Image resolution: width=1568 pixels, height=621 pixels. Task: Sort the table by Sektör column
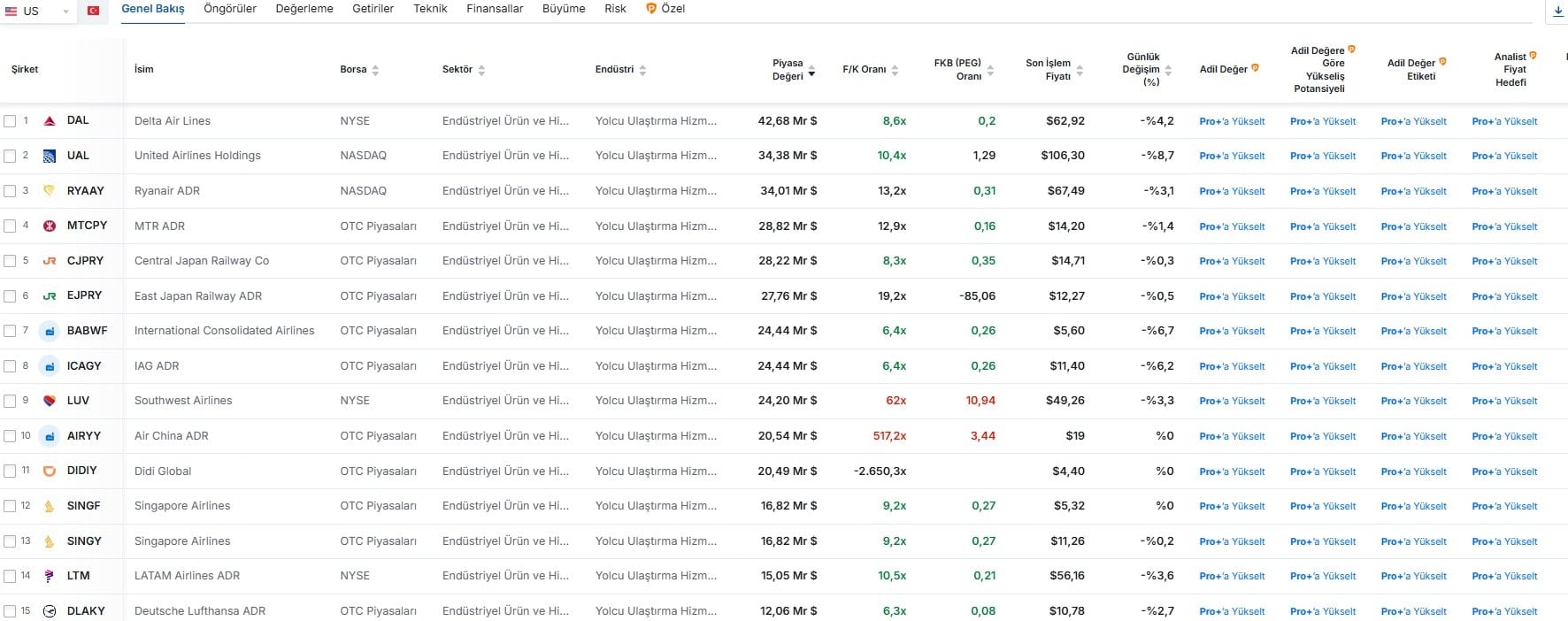coord(480,70)
